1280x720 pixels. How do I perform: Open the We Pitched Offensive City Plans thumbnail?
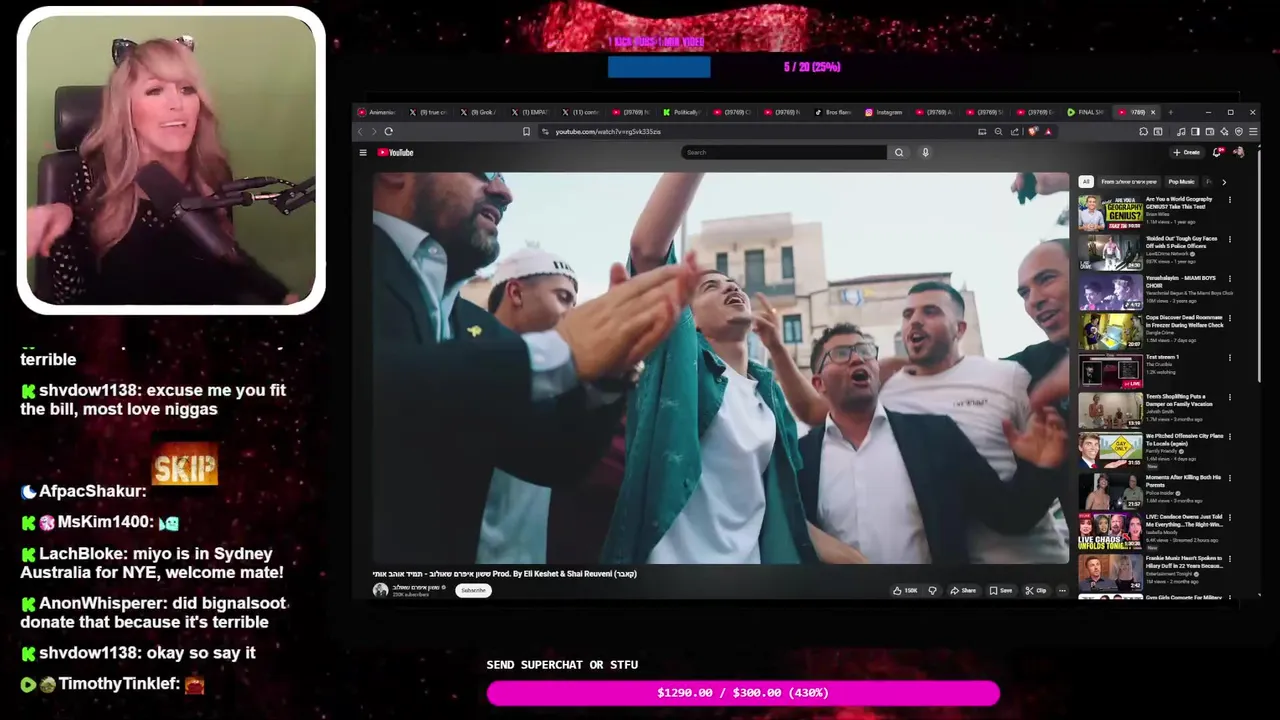(1110, 450)
